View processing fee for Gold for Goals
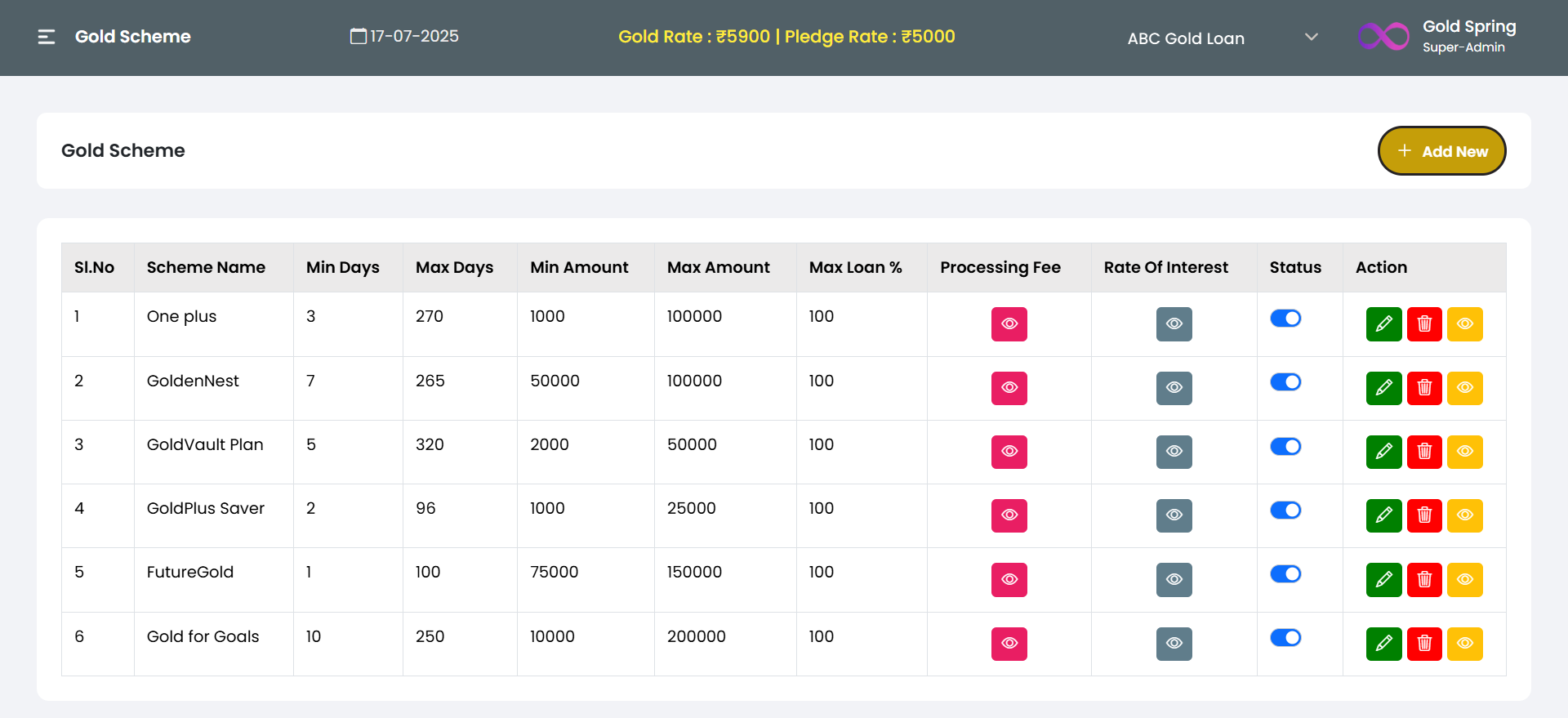The image size is (1568, 718). (1009, 644)
